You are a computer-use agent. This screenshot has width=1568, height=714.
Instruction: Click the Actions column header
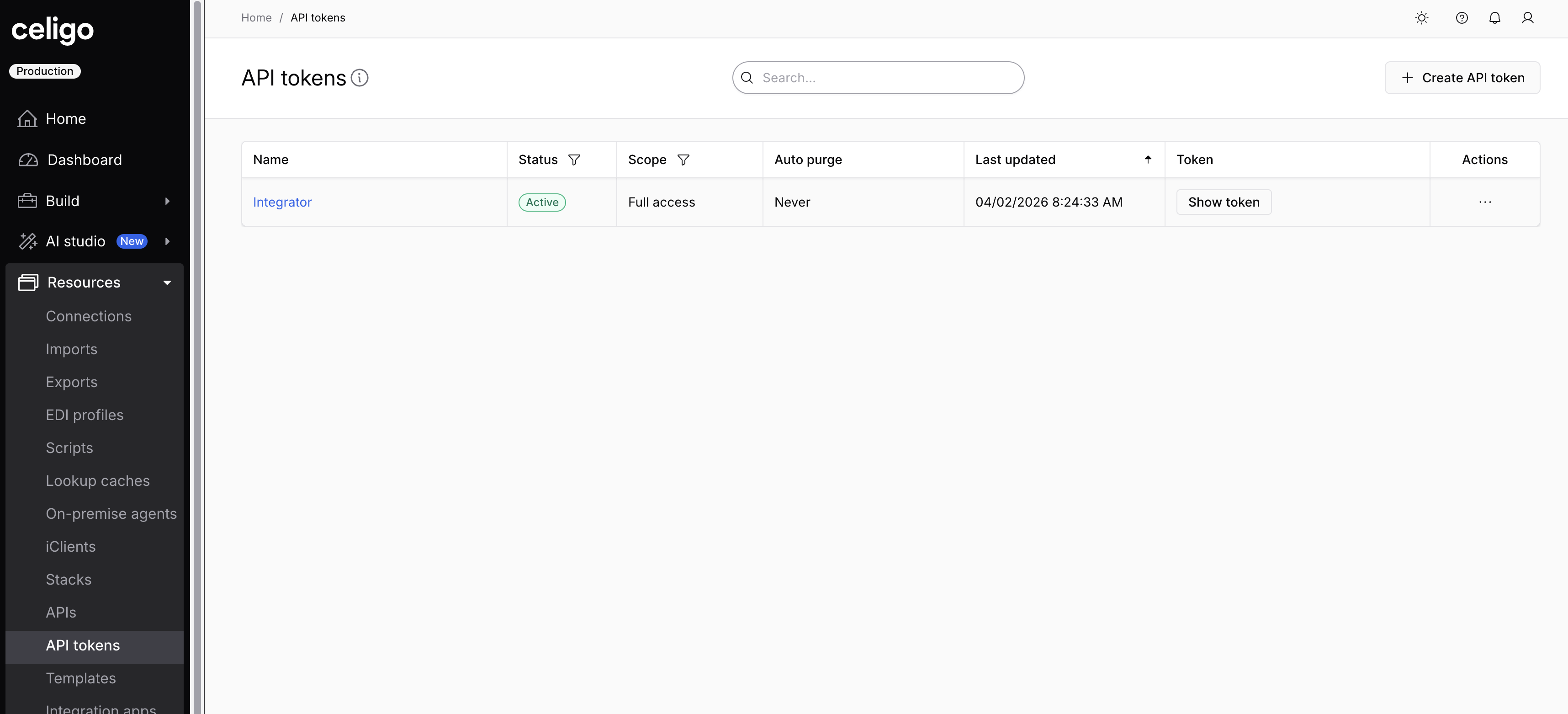tap(1484, 160)
